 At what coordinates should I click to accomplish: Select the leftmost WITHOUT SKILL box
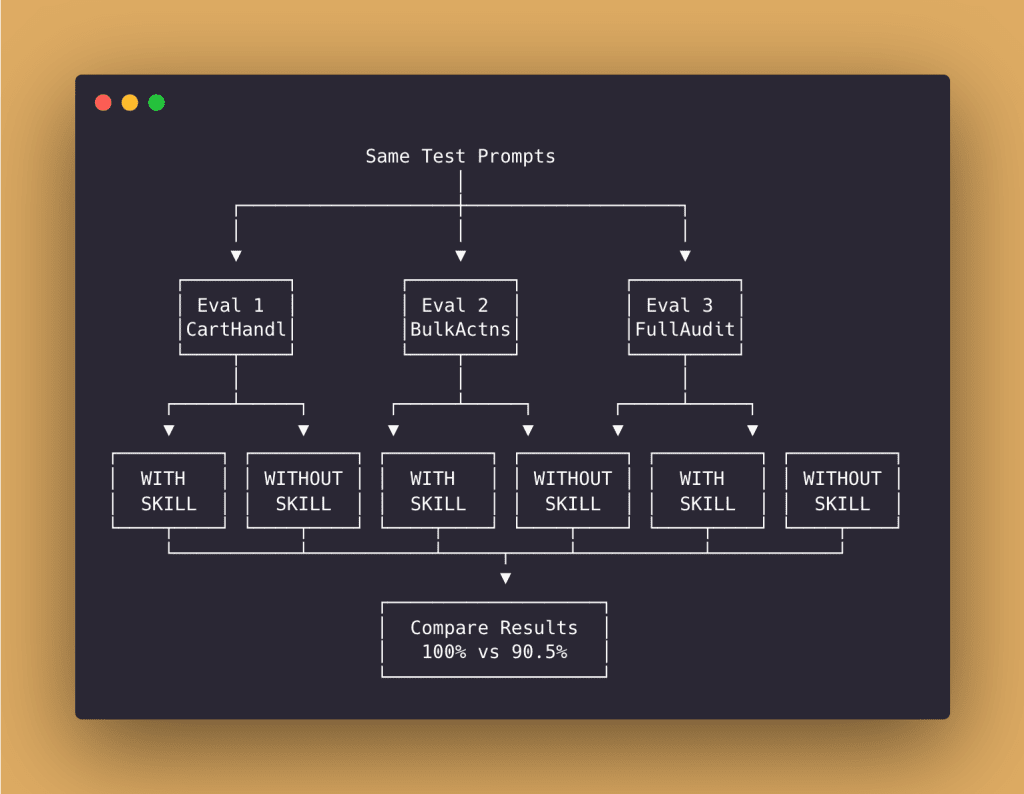coord(303,491)
